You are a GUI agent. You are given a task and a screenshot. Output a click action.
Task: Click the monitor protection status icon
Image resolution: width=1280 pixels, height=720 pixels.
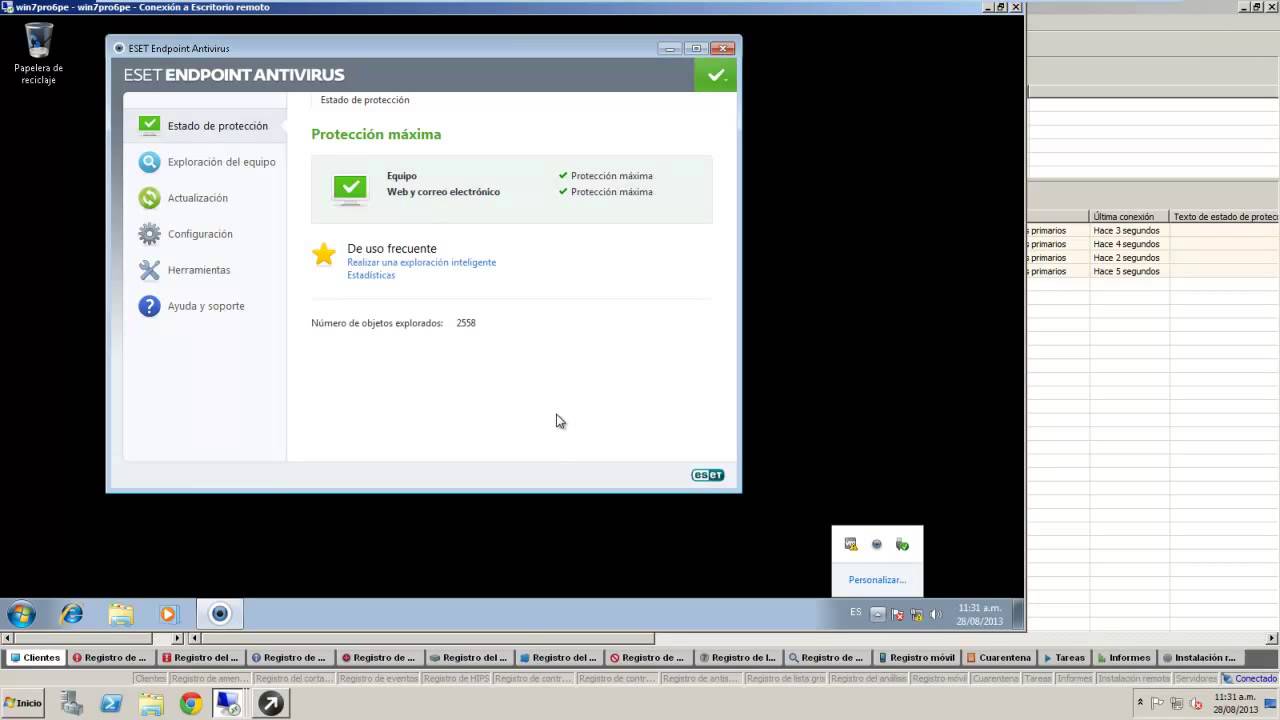(350, 188)
